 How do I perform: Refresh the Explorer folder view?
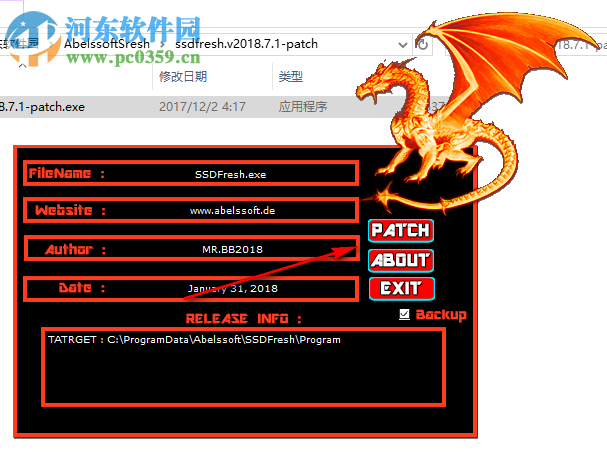(x=422, y=45)
